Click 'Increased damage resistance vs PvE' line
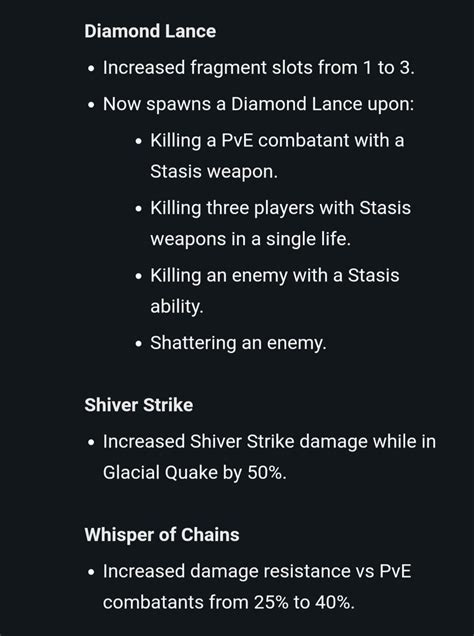 pos(257,571)
